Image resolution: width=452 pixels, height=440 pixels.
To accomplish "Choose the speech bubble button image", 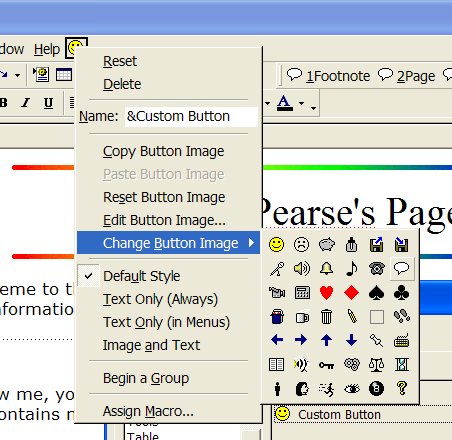I will [401, 268].
